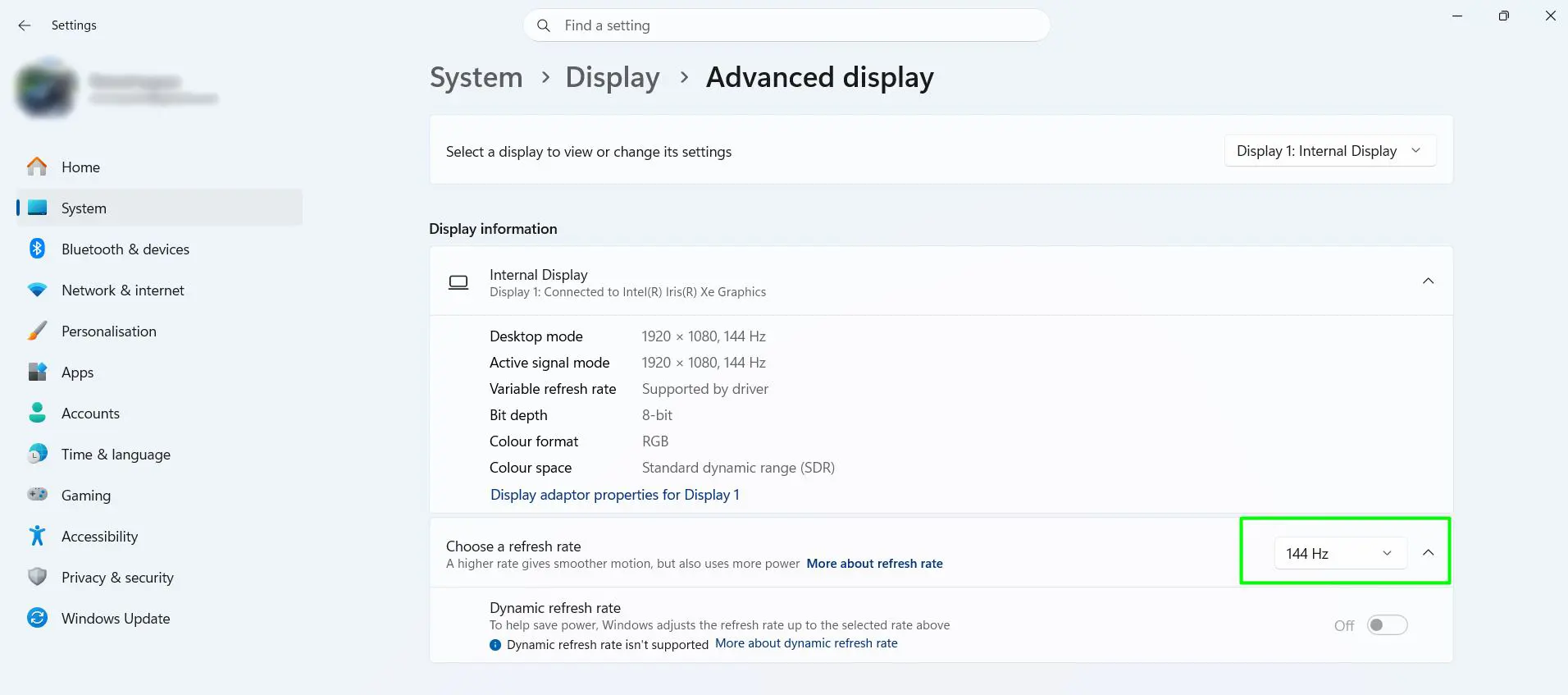This screenshot has width=1568, height=695.
Task: Click the Personalisation paintbrush icon
Action: (x=37, y=331)
